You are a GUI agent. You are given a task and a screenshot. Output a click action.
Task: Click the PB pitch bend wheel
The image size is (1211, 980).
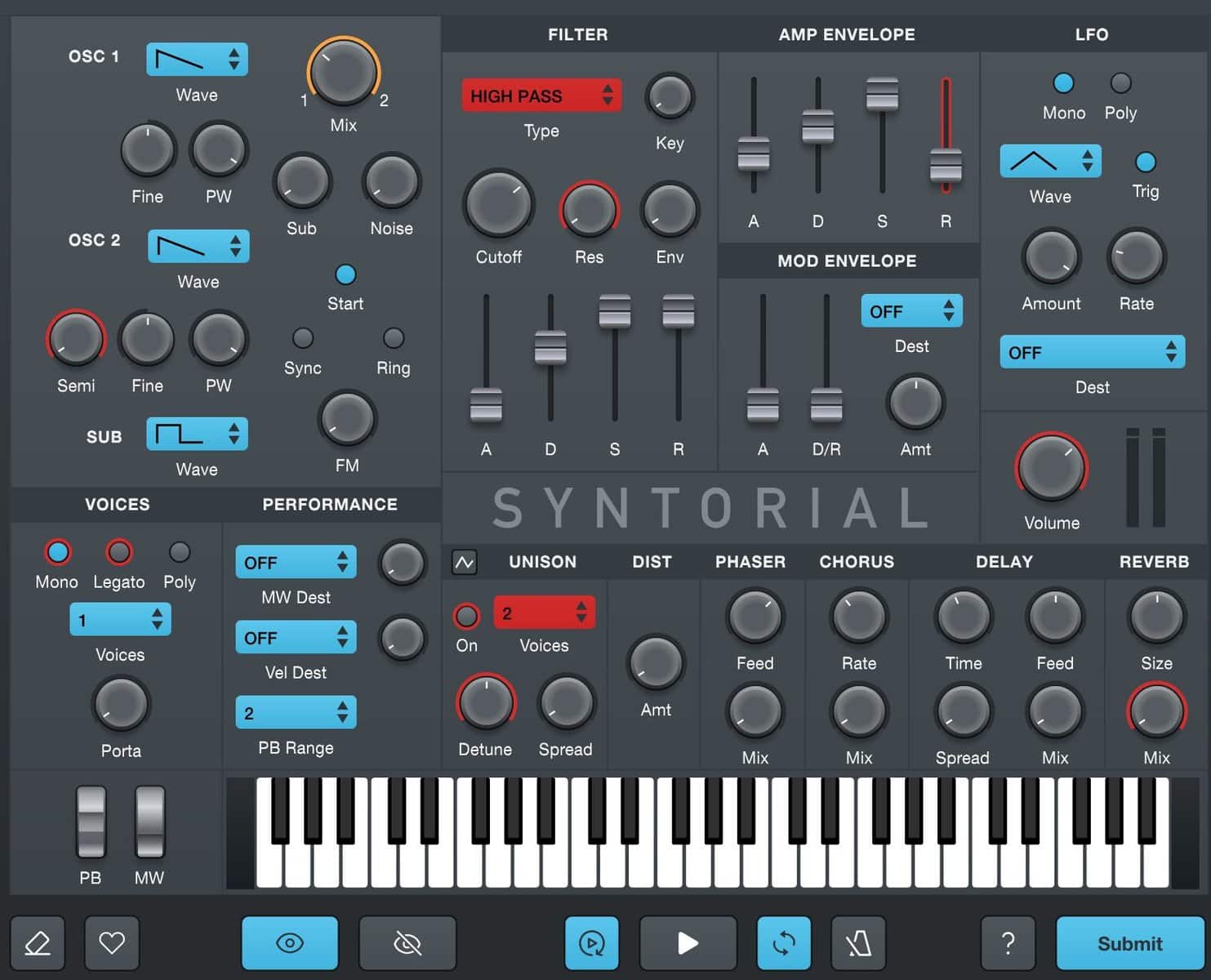point(91,822)
